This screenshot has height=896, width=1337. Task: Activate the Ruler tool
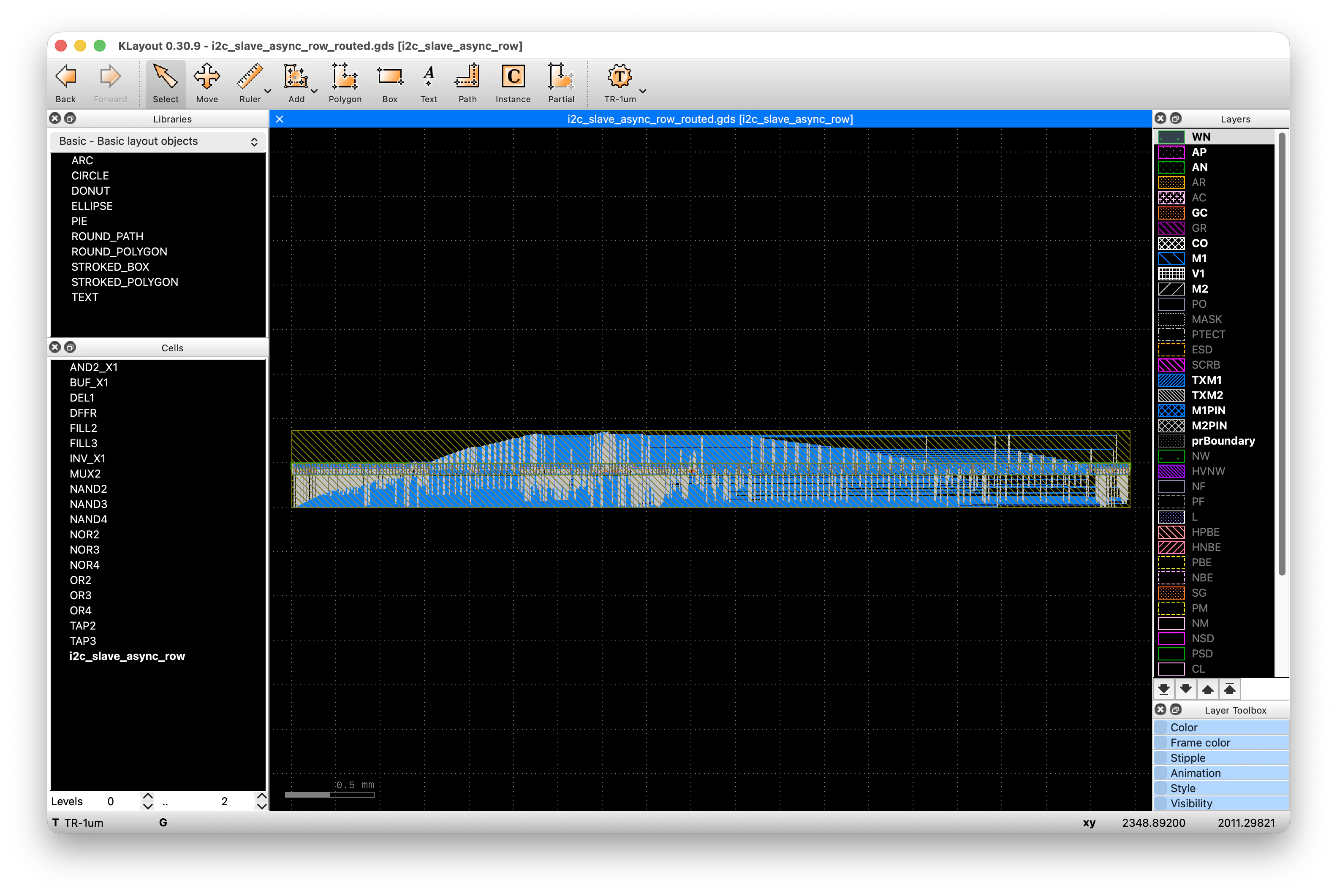[250, 84]
